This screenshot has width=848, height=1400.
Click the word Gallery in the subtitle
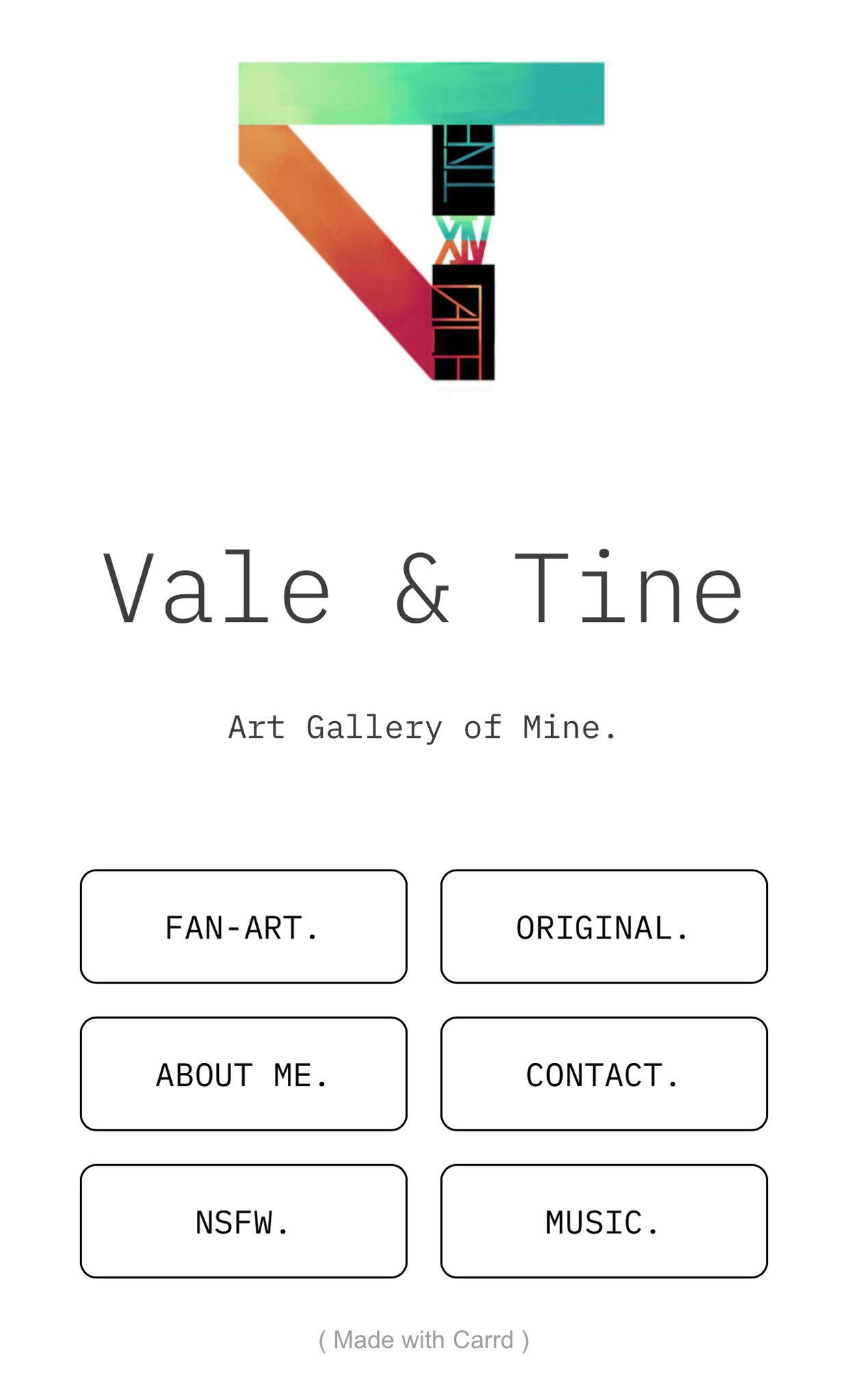[374, 729]
